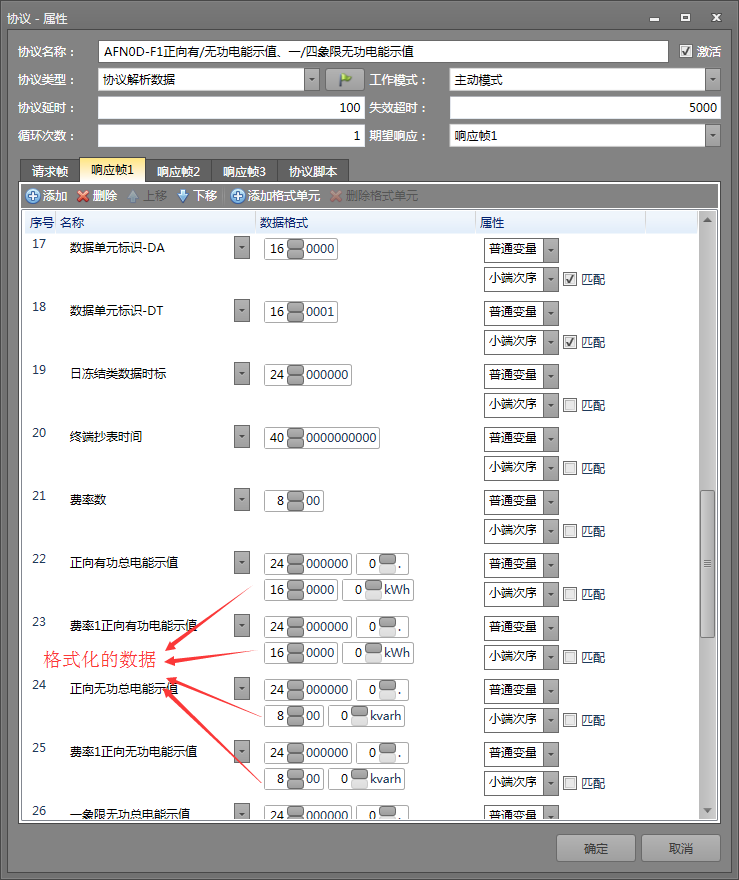Click 序号 column header
The image size is (739, 880).
tap(42, 223)
